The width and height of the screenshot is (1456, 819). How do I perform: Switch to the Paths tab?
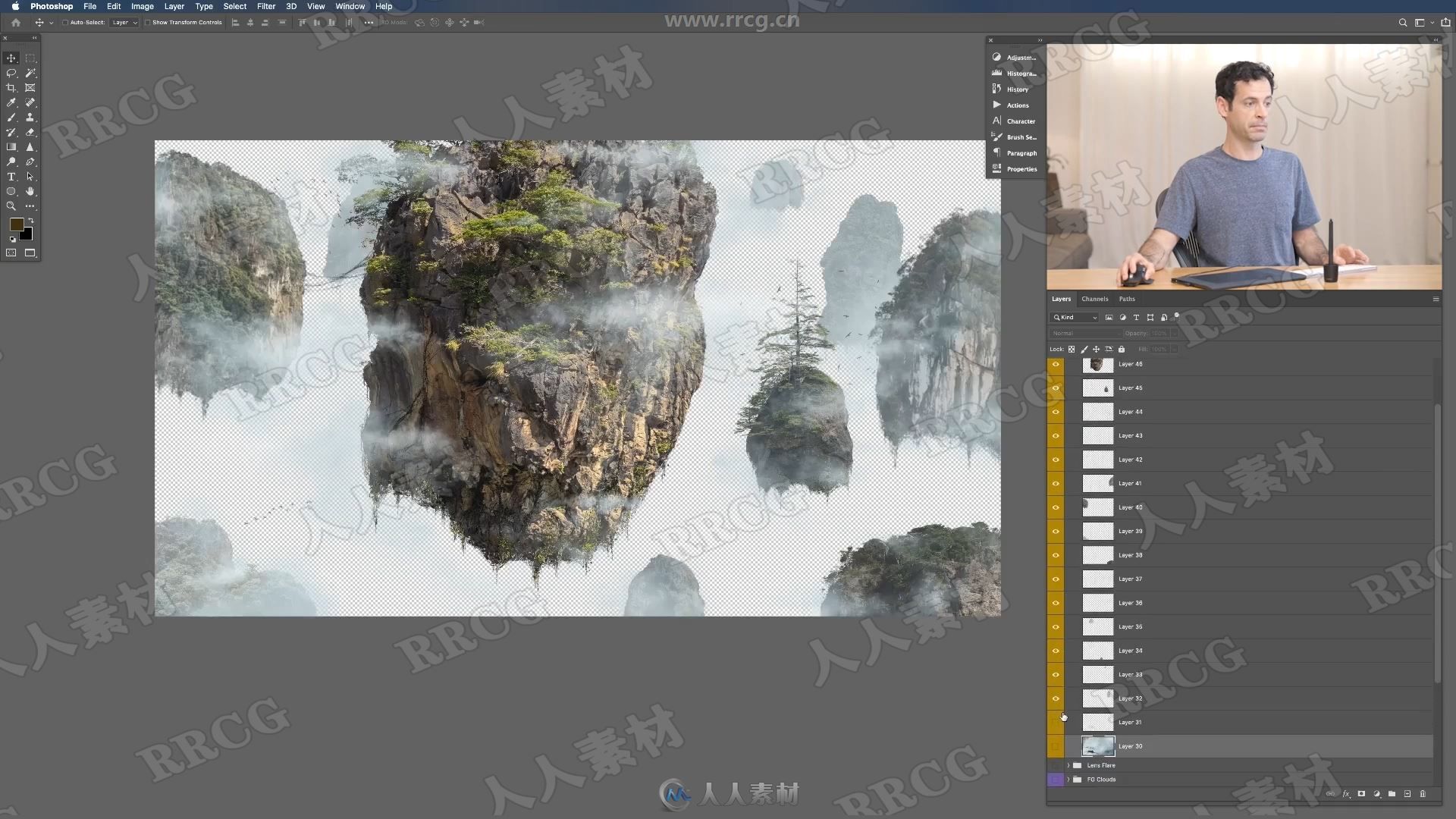point(1127,299)
